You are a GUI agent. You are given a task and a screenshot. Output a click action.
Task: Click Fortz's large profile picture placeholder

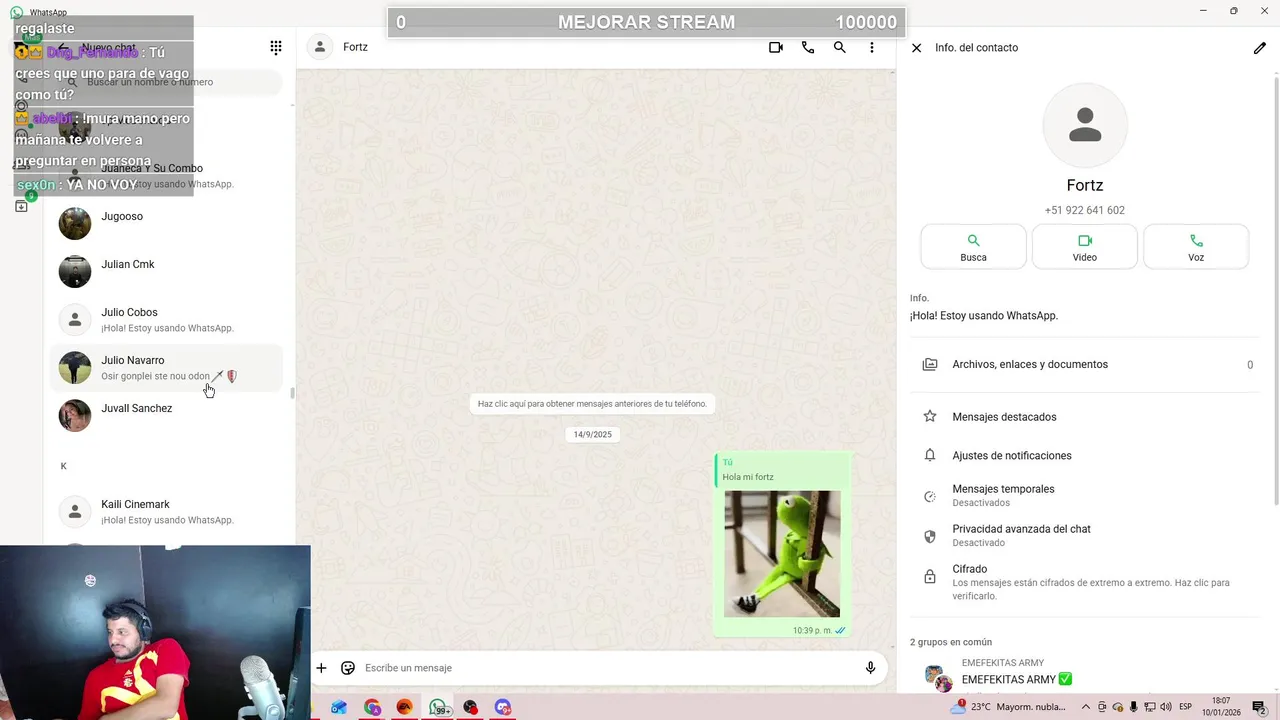click(1085, 125)
